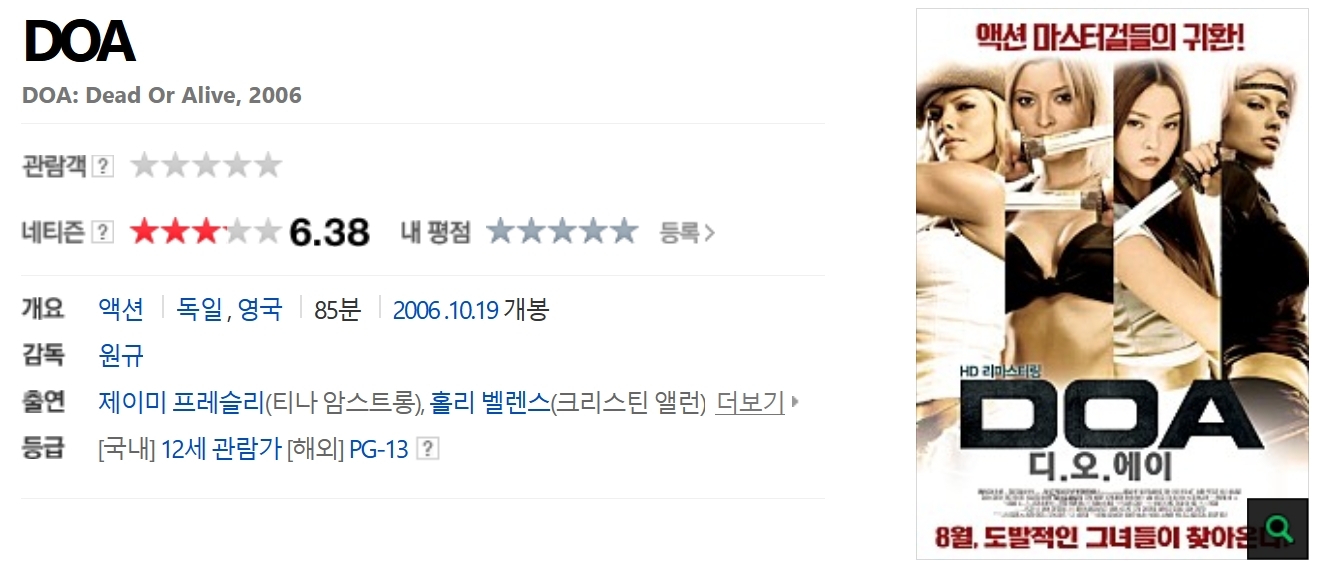Image resolution: width=1321 pixels, height=578 pixels.
Task: Open actor 홀리 벨렌스's page
Action: 490,403
